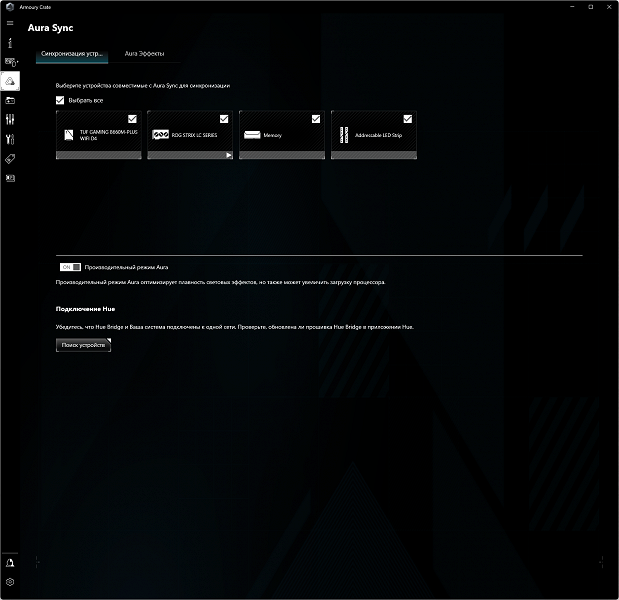Open Scenario Profiles sliders icon

pos(10,120)
